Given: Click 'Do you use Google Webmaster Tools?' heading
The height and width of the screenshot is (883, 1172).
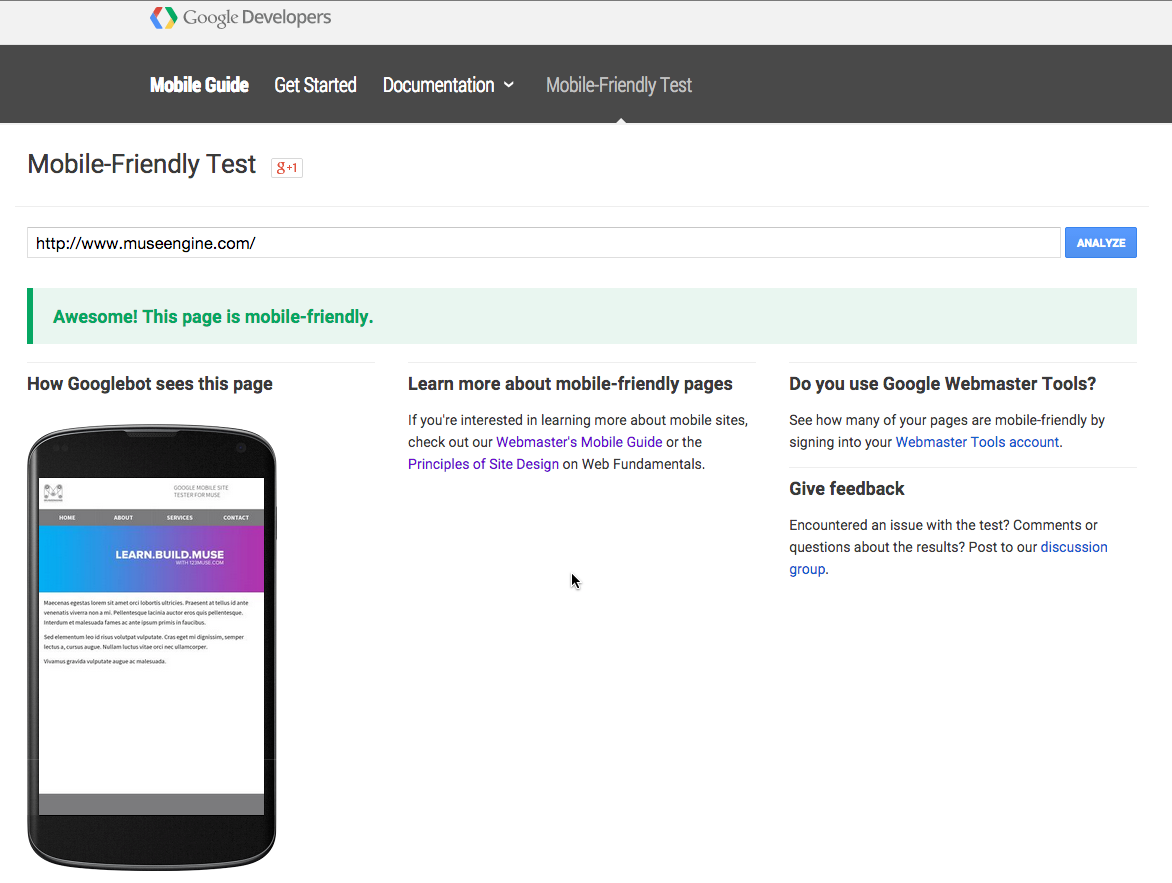Looking at the screenshot, I should pos(943,384).
